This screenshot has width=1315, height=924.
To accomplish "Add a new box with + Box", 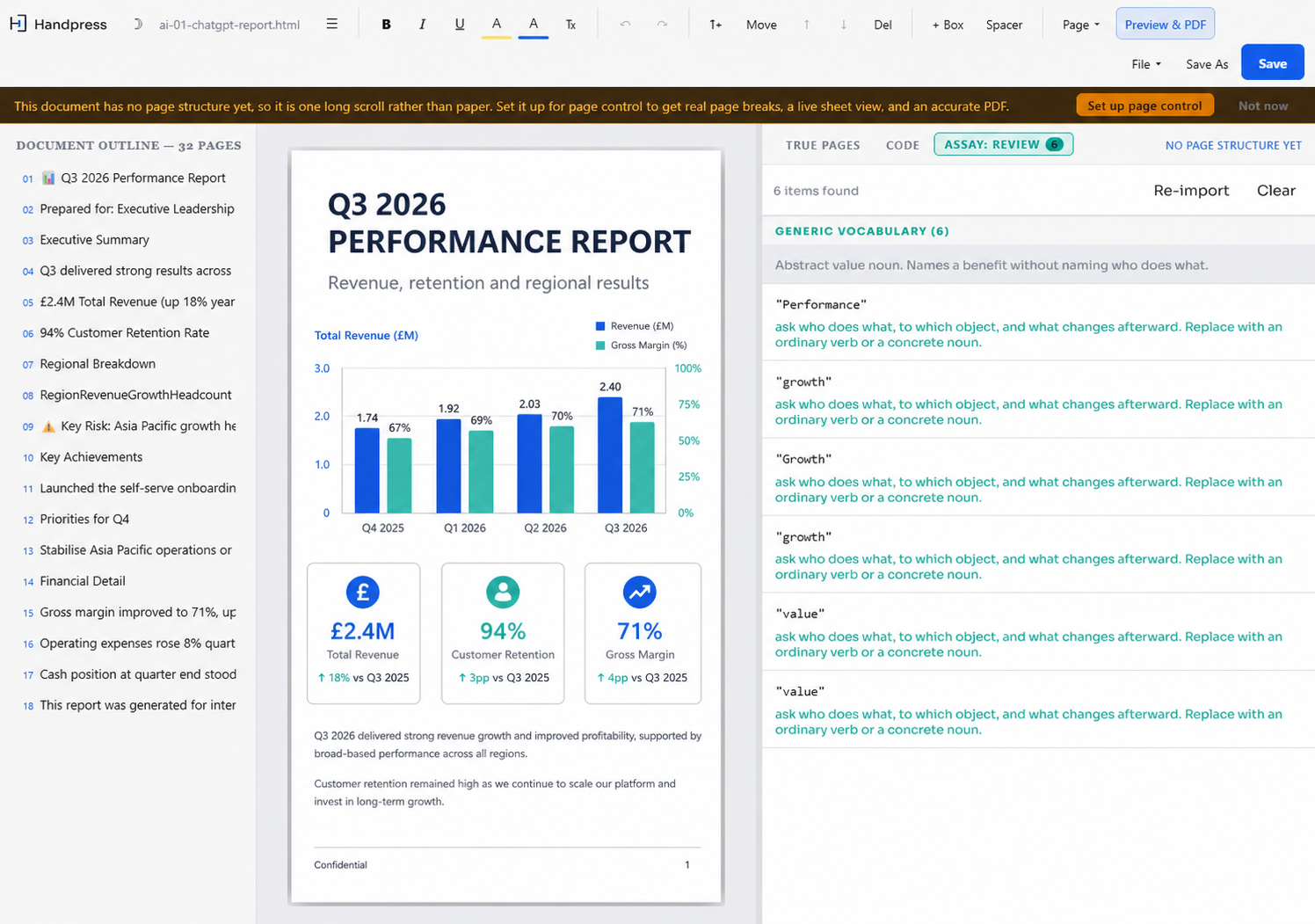I will pos(948,25).
